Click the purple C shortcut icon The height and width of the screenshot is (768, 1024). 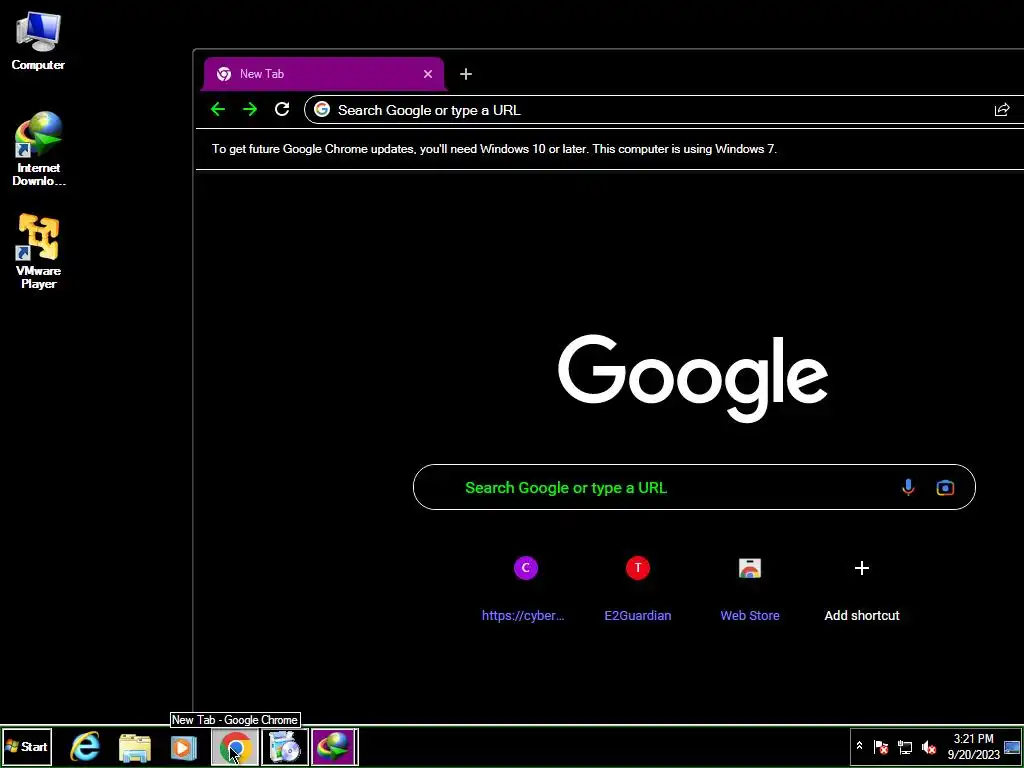[x=526, y=568]
